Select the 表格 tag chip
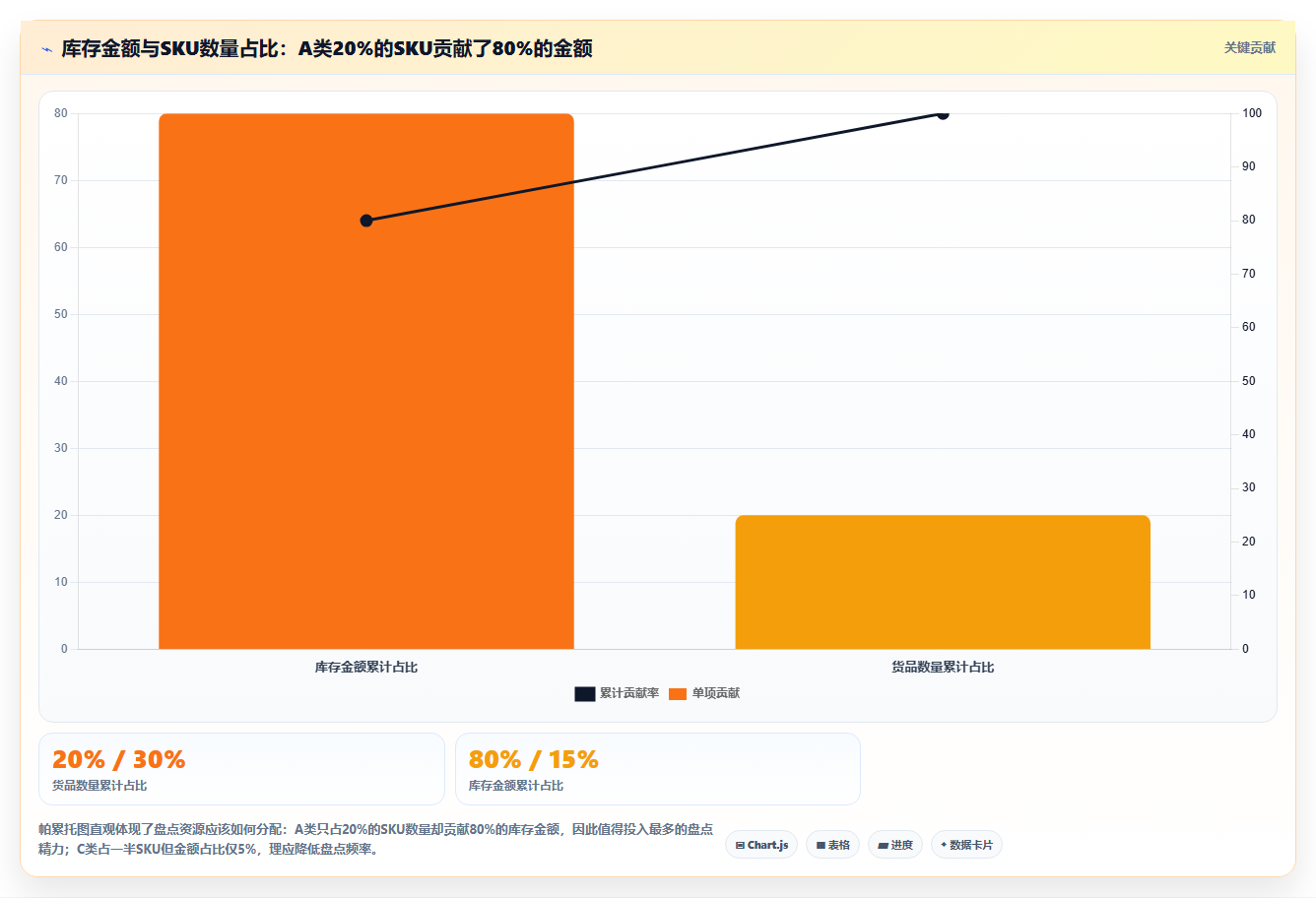Image resolution: width=1316 pixels, height=898 pixels. click(832, 845)
